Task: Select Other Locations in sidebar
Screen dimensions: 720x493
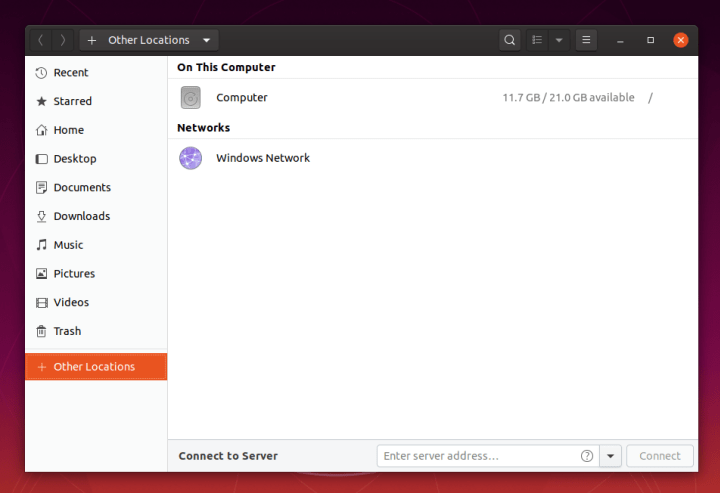Action: tap(96, 367)
